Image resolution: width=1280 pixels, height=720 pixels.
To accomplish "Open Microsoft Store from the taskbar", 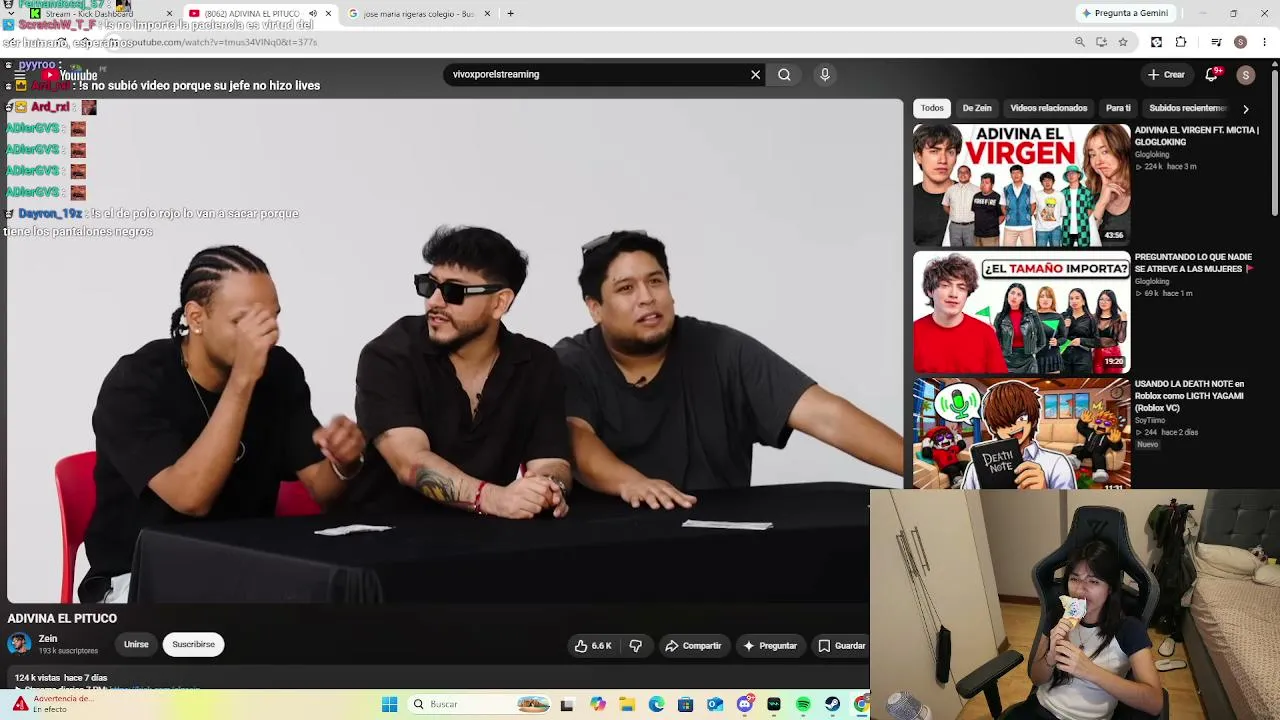I will pos(685,704).
